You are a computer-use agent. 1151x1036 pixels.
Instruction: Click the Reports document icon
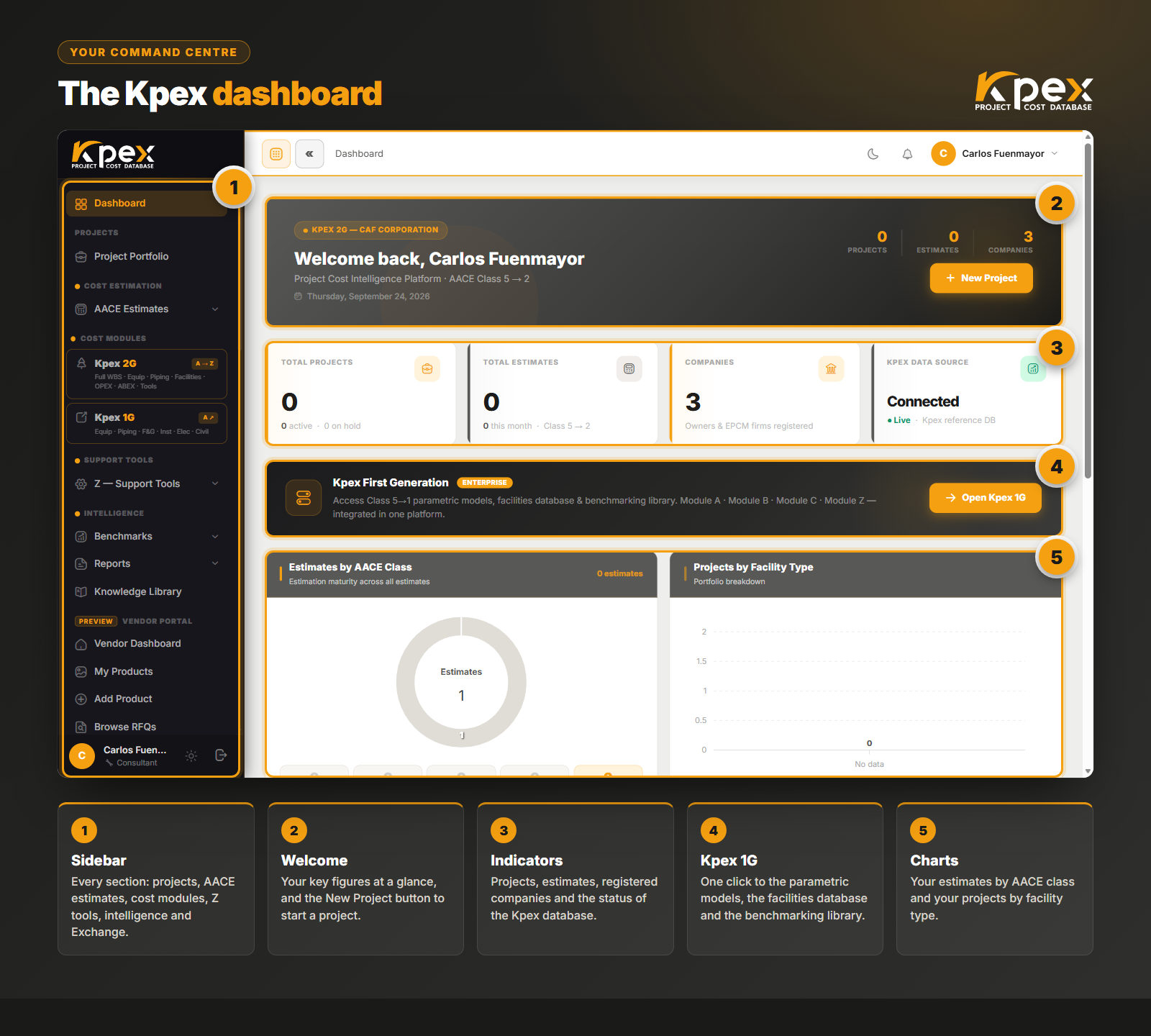point(81,564)
